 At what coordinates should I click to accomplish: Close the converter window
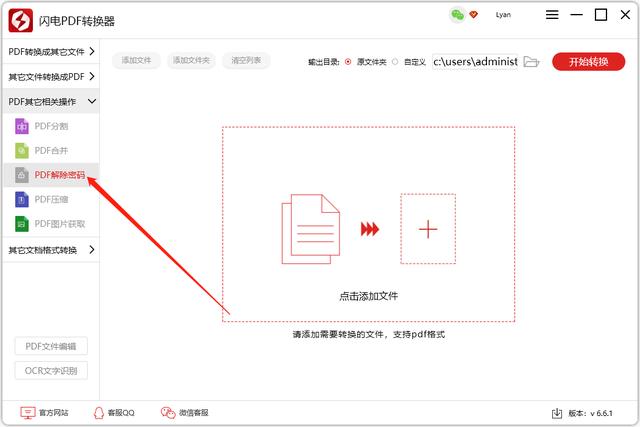(625, 15)
